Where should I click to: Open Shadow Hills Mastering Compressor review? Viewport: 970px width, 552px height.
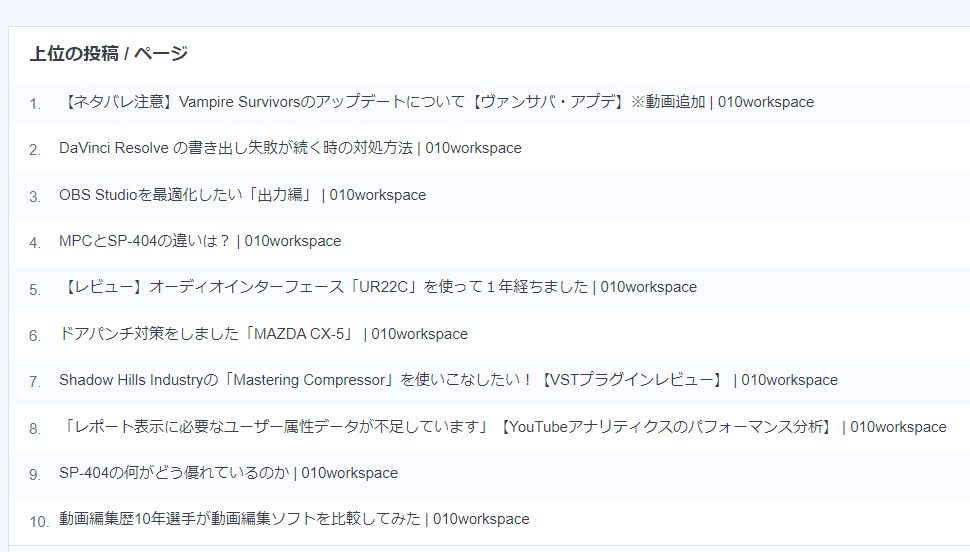pos(449,380)
